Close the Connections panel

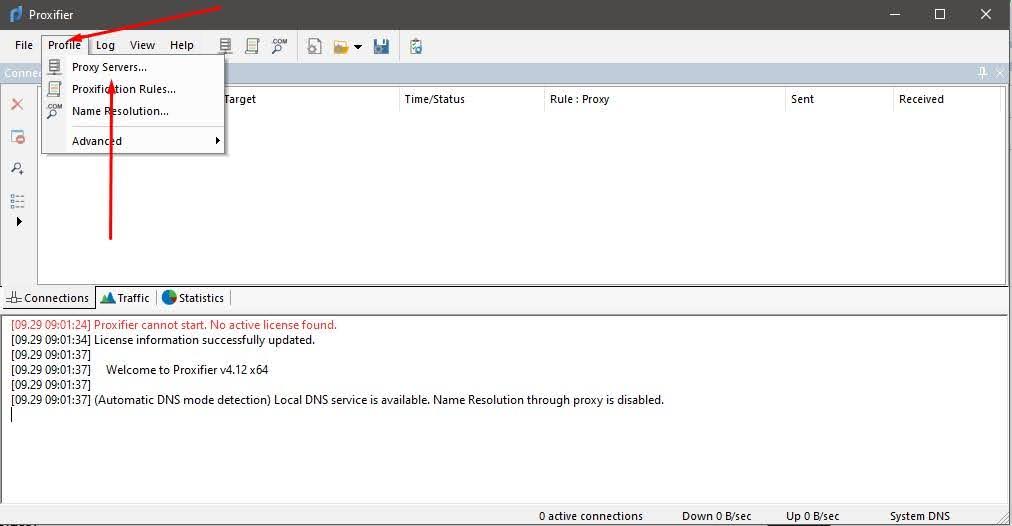pyautogui.click(x=1000, y=73)
